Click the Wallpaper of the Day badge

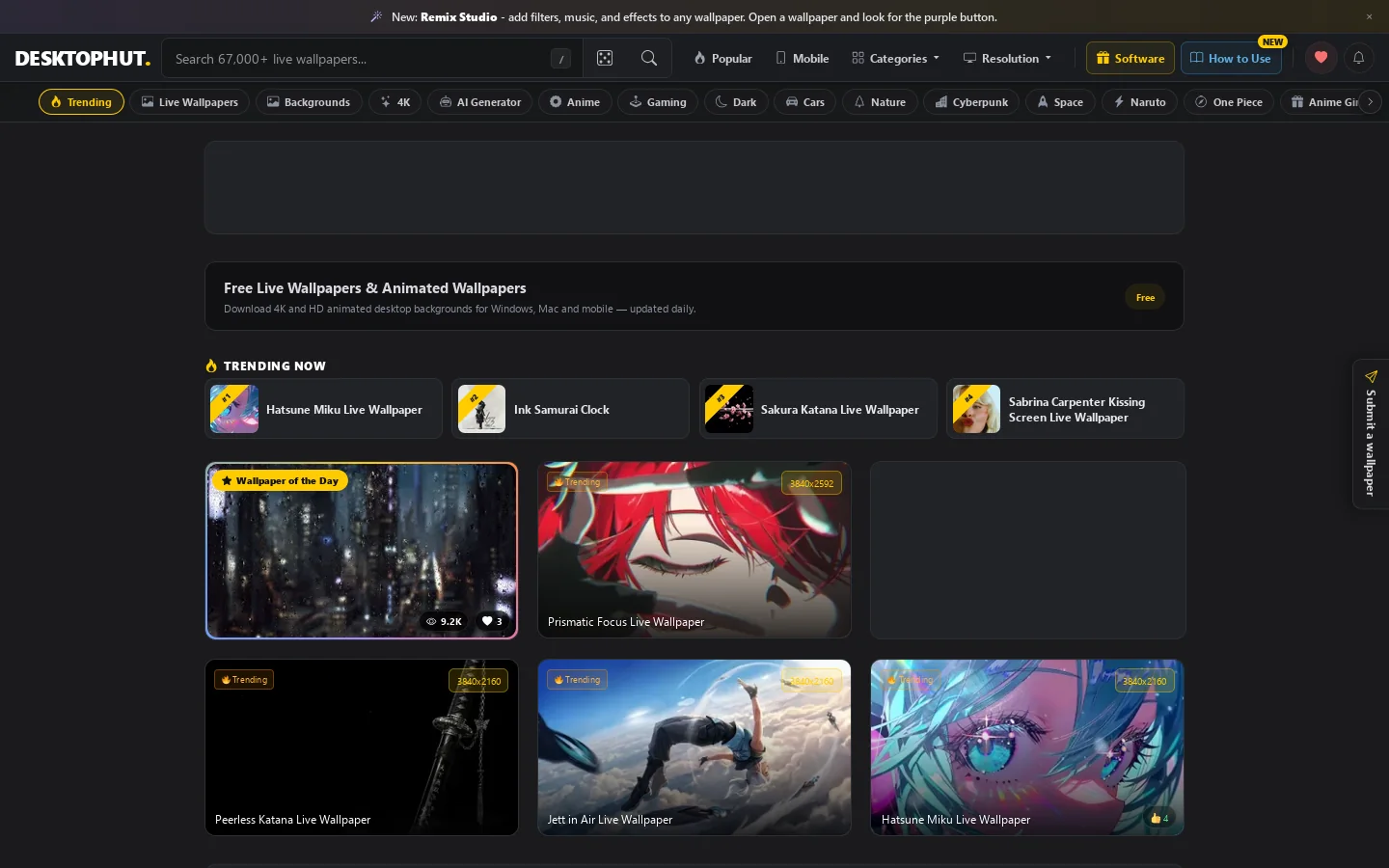(x=280, y=480)
